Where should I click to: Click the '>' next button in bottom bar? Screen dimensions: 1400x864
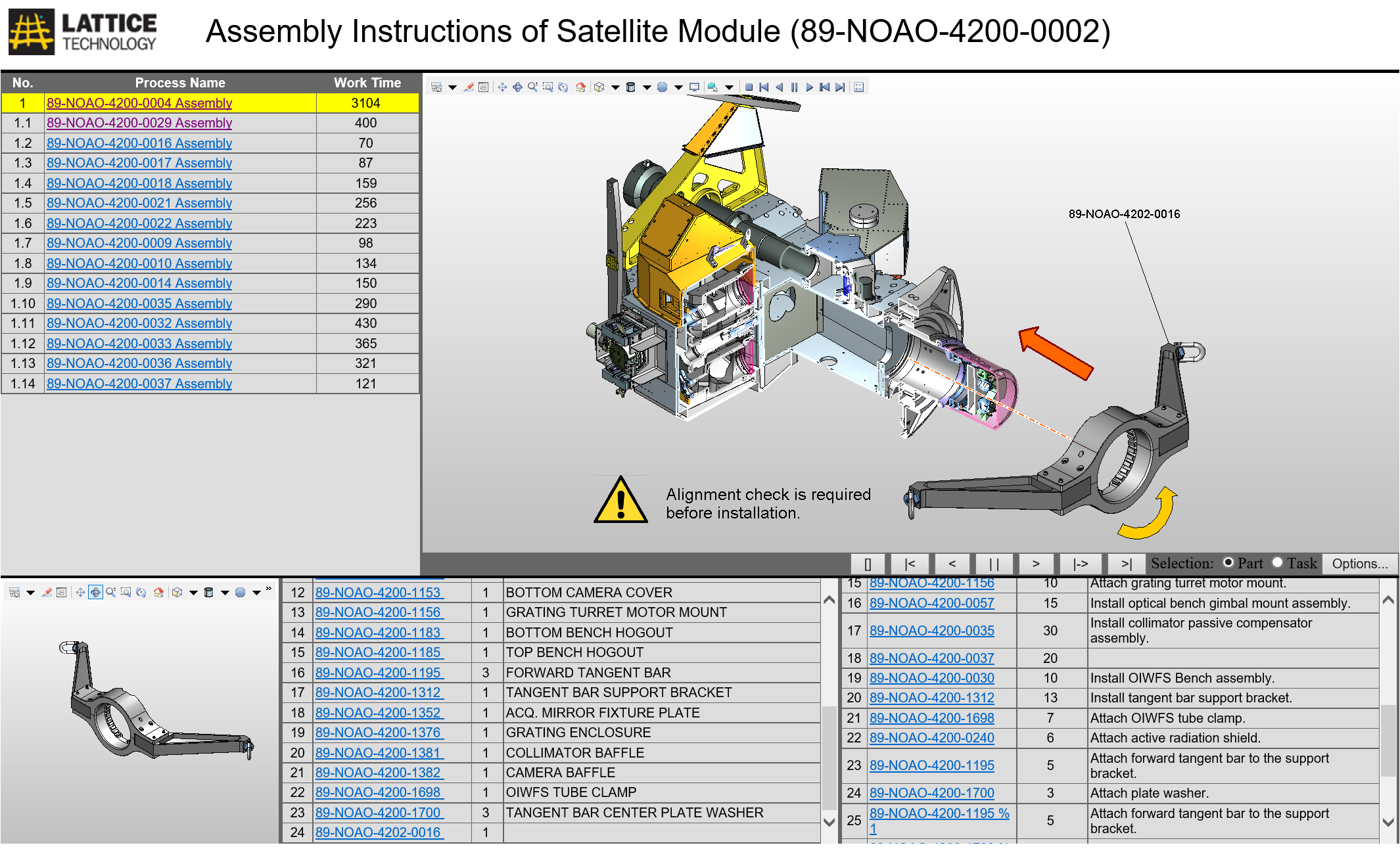click(x=1036, y=564)
